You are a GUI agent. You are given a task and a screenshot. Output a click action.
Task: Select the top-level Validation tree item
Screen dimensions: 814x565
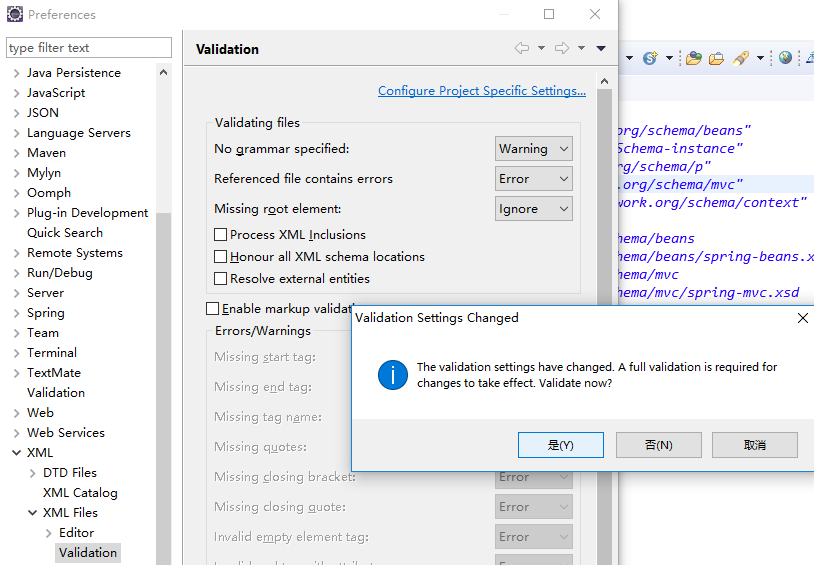point(56,393)
